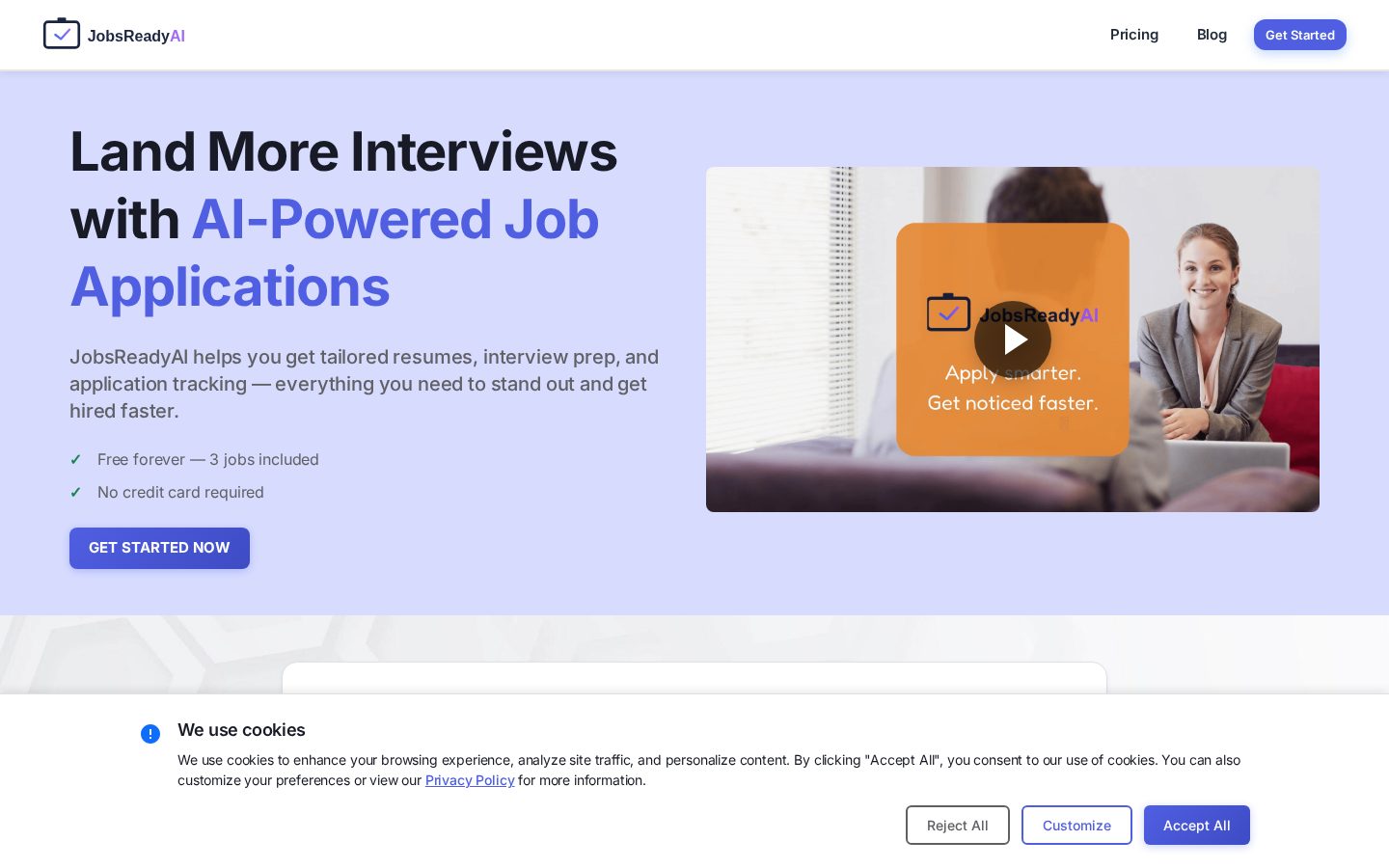Click the checkmark beside Free forever
This screenshot has width=1389, height=868.
tap(75, 460)
